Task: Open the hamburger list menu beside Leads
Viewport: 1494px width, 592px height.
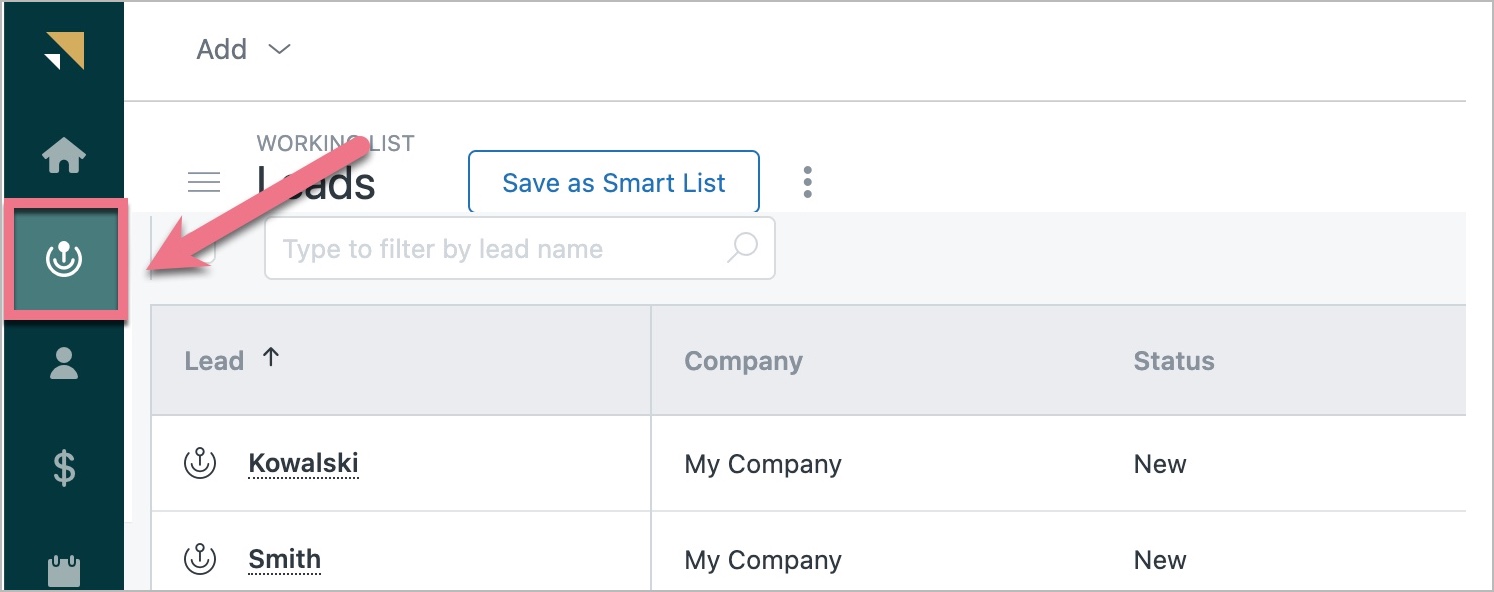Action: [x=204, y=182]
